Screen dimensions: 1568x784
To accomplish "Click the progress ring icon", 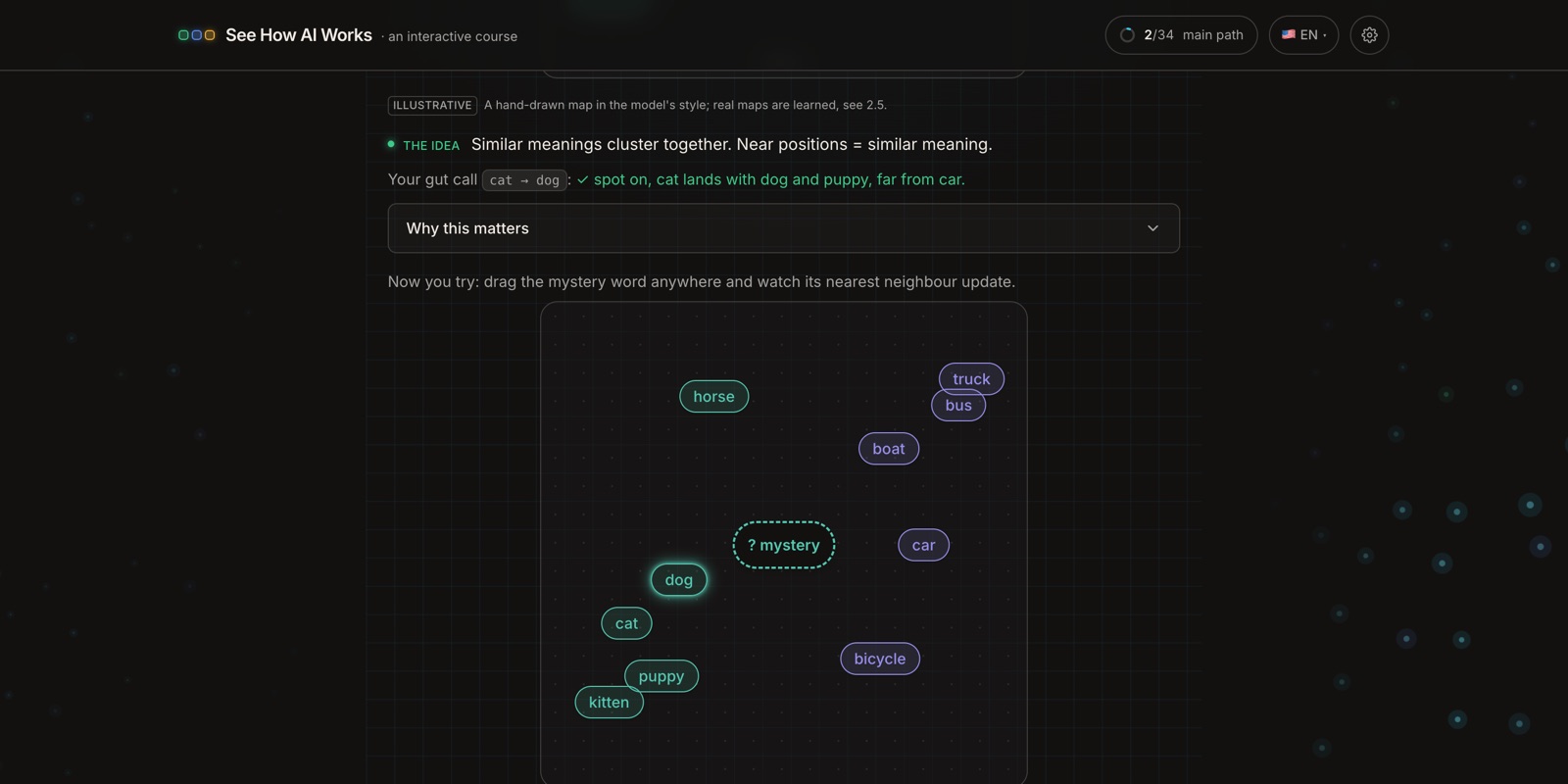I will 1127,35.
